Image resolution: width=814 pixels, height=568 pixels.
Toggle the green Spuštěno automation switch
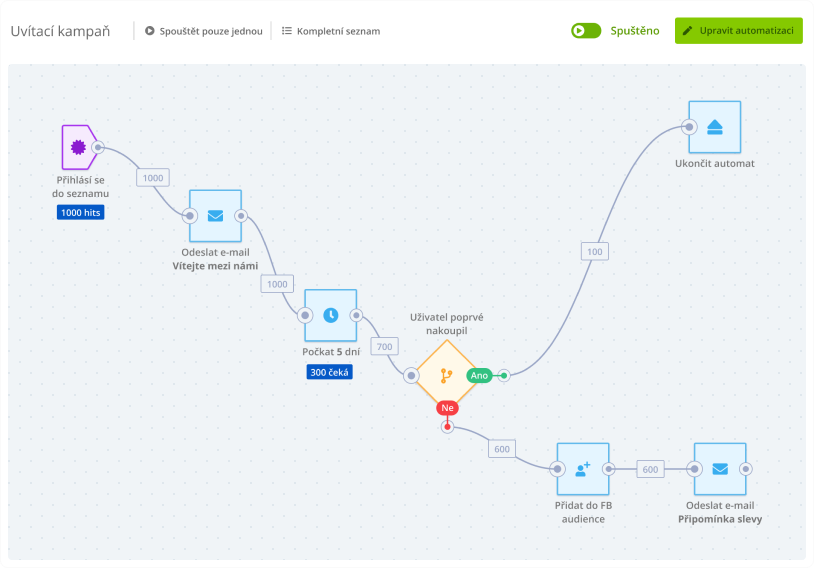coord(586,30)
